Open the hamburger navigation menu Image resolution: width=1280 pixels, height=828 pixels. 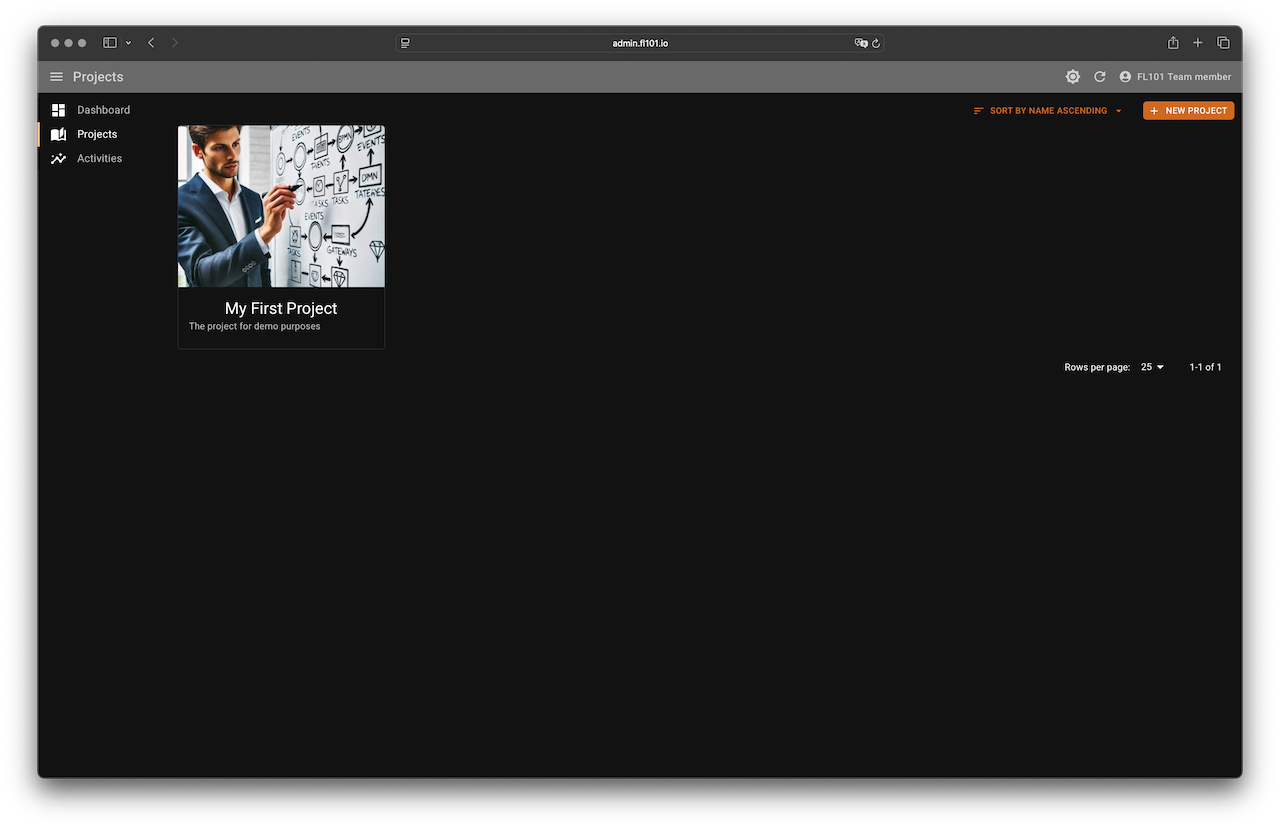point(56,77)
